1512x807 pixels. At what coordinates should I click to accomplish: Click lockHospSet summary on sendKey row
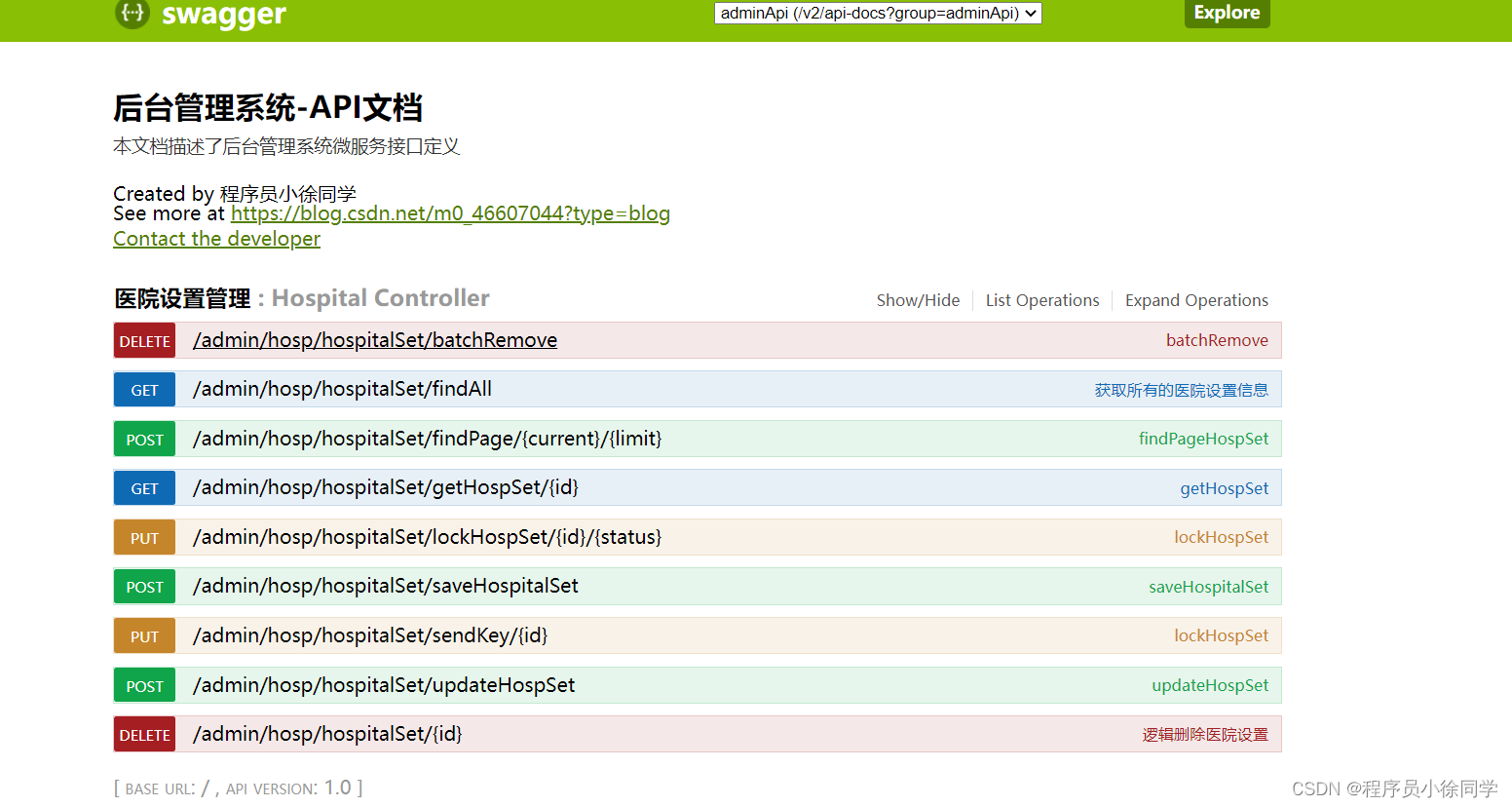click(x=1221, y=635)
